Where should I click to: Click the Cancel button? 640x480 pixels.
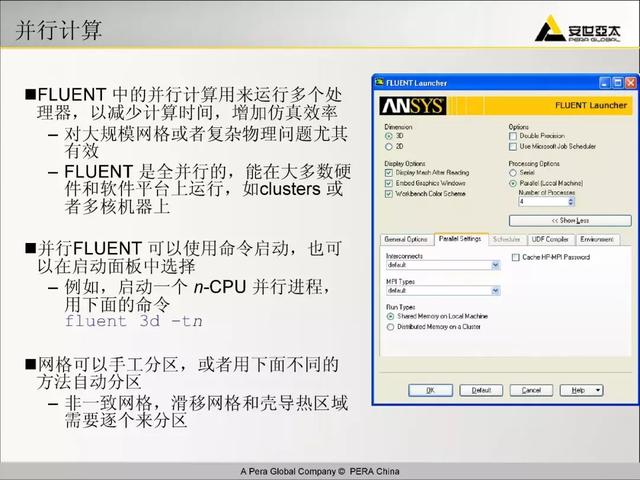coord(531,391)
